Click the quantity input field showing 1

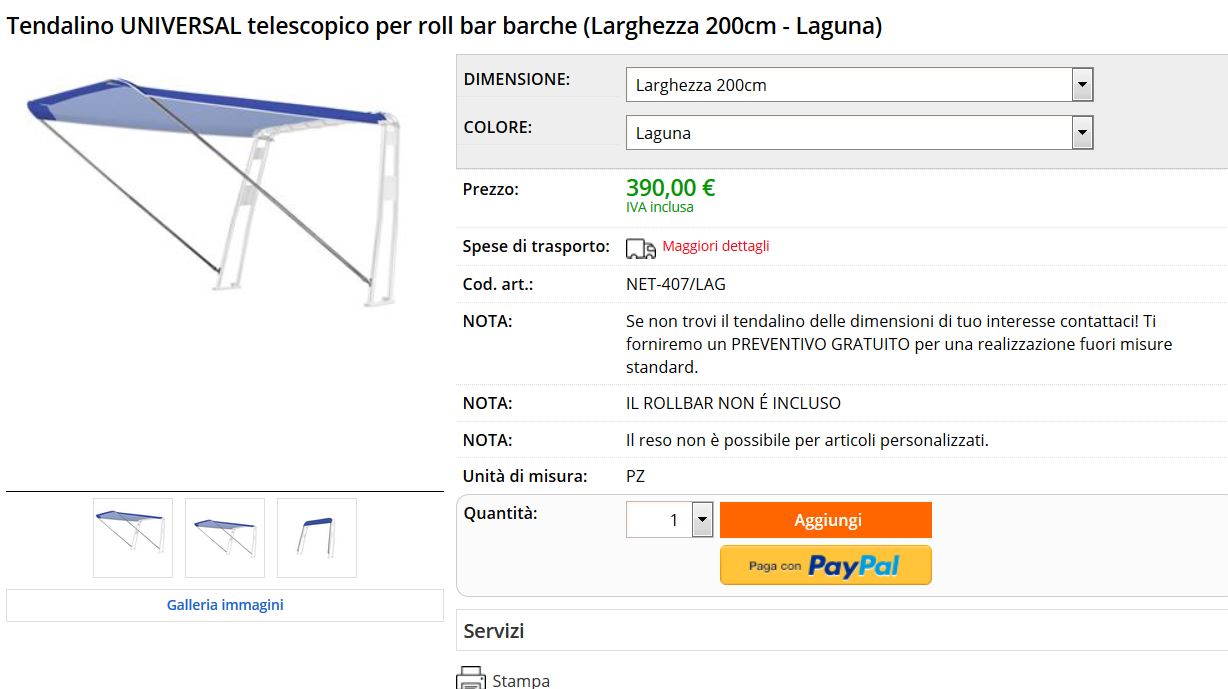[659, 520]
